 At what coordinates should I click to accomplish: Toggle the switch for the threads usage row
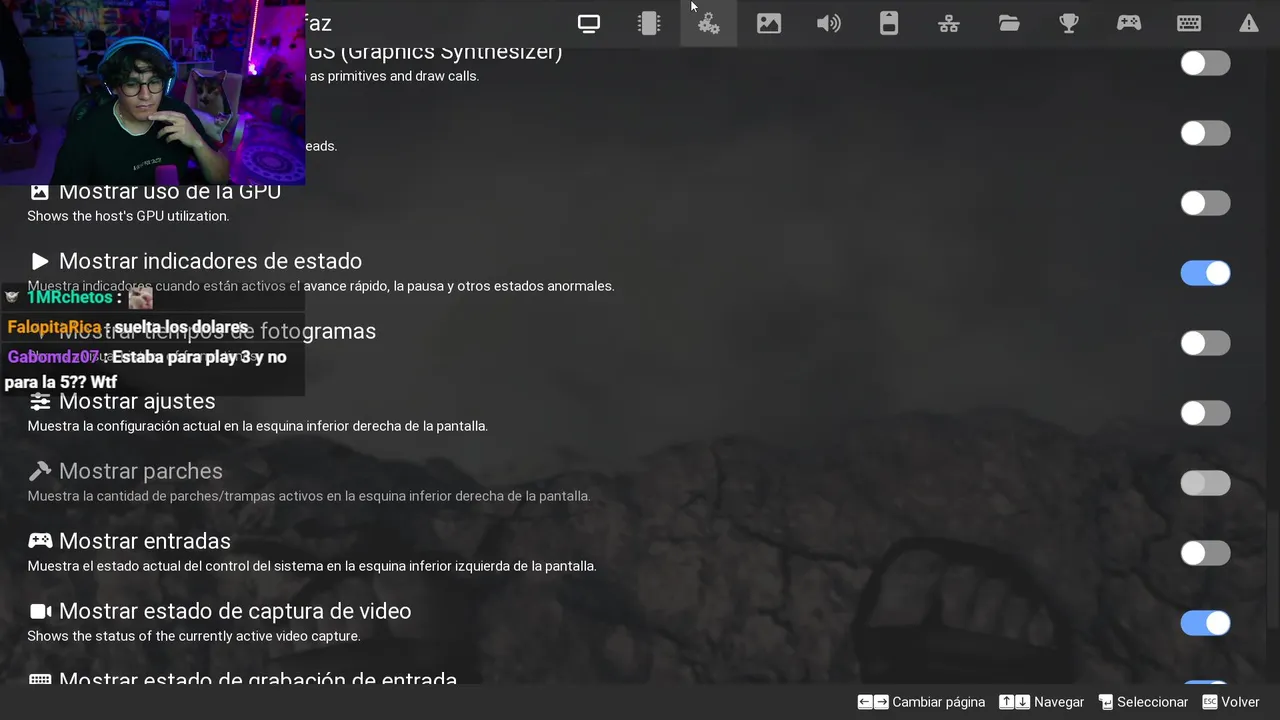[x=1205, y=133]
